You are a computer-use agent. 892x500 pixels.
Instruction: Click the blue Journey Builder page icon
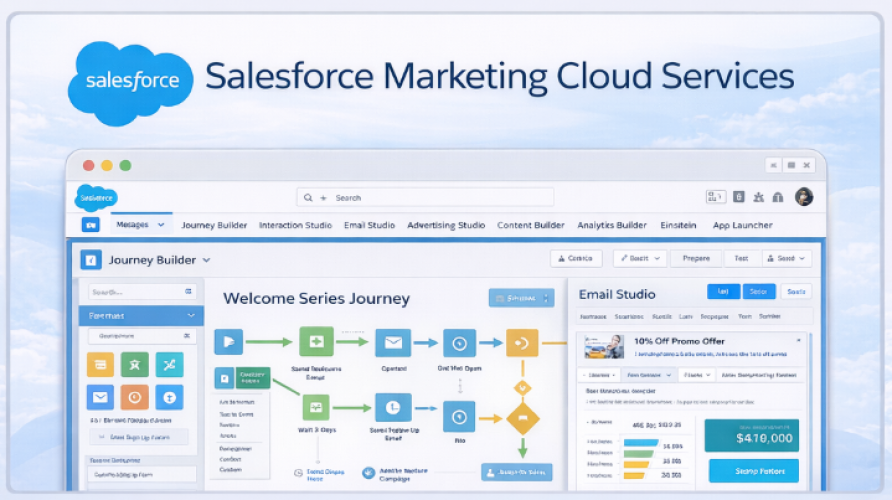pyautogui.click(x=91, y=260)
